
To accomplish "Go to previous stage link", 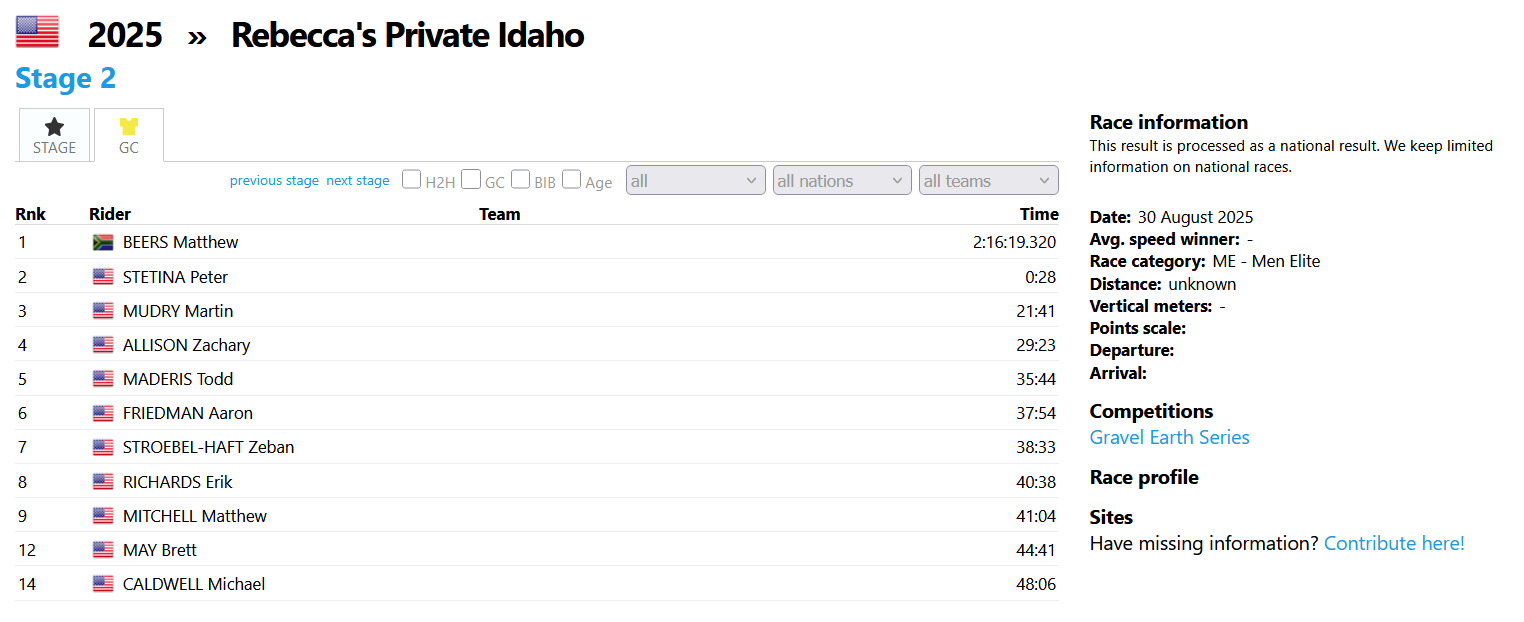I will point(274,181).
